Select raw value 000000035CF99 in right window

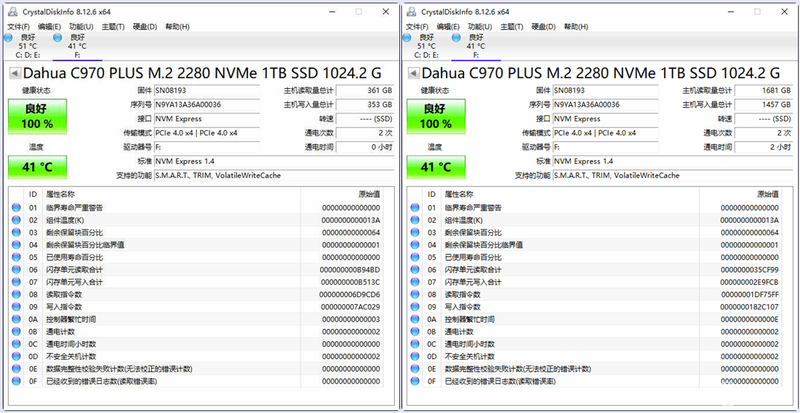pyautogui.click(x=749, y=270)
